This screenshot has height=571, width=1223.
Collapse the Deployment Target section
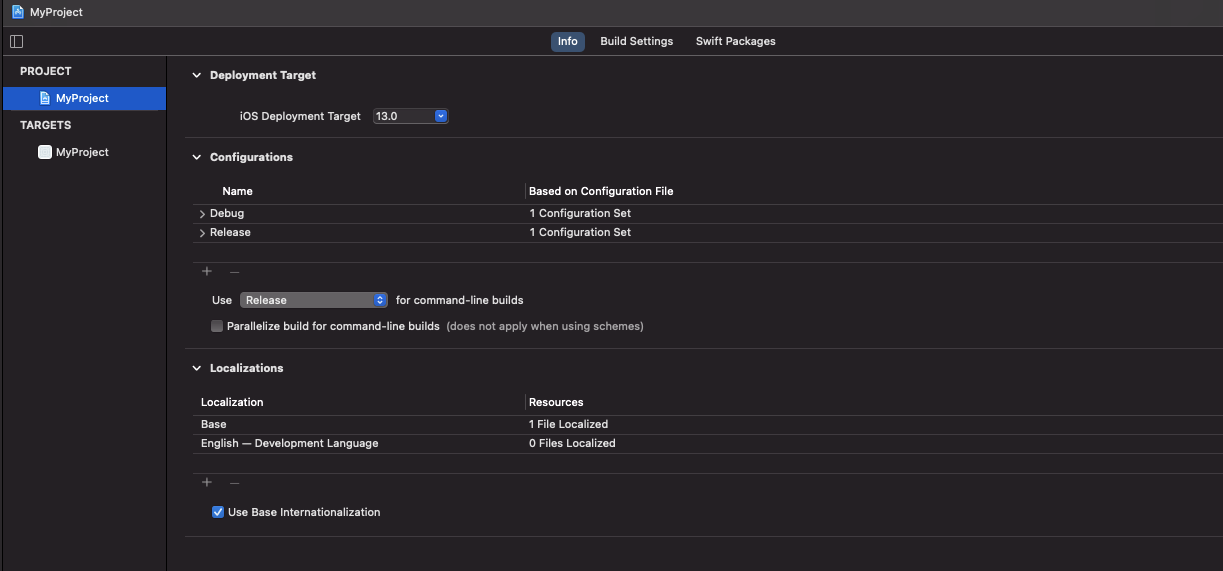[197, 75]
